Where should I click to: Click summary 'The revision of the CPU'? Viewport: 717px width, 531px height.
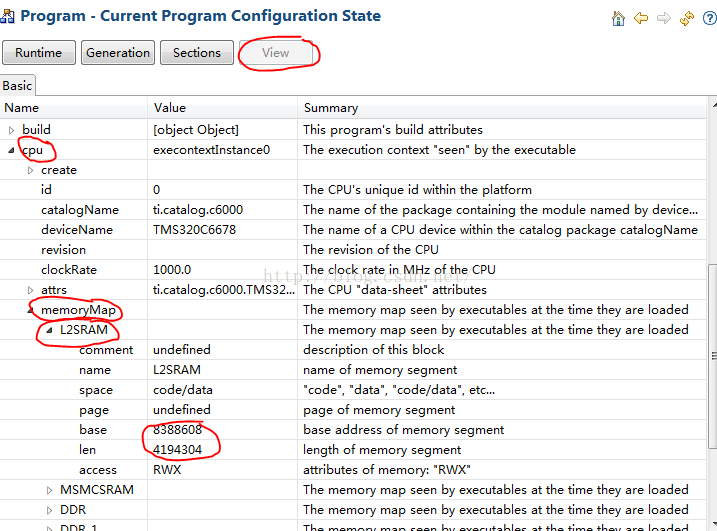click(x=370, y=250)
